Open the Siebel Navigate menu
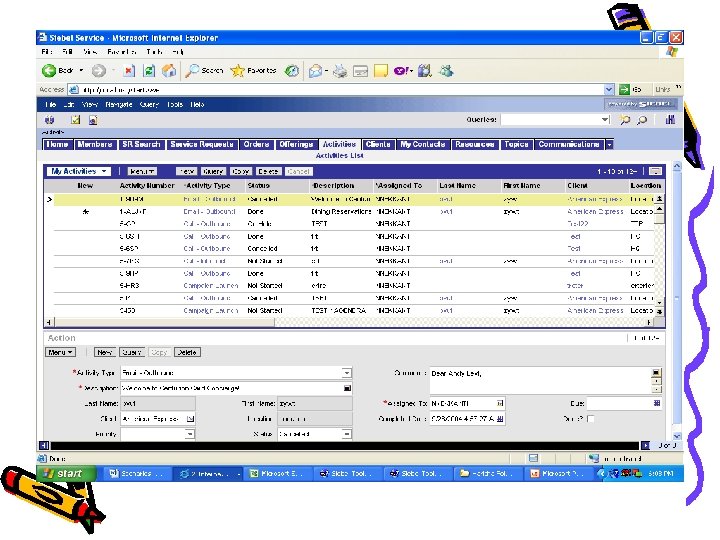This screenshot has height=540, width=720. (118, 105)
